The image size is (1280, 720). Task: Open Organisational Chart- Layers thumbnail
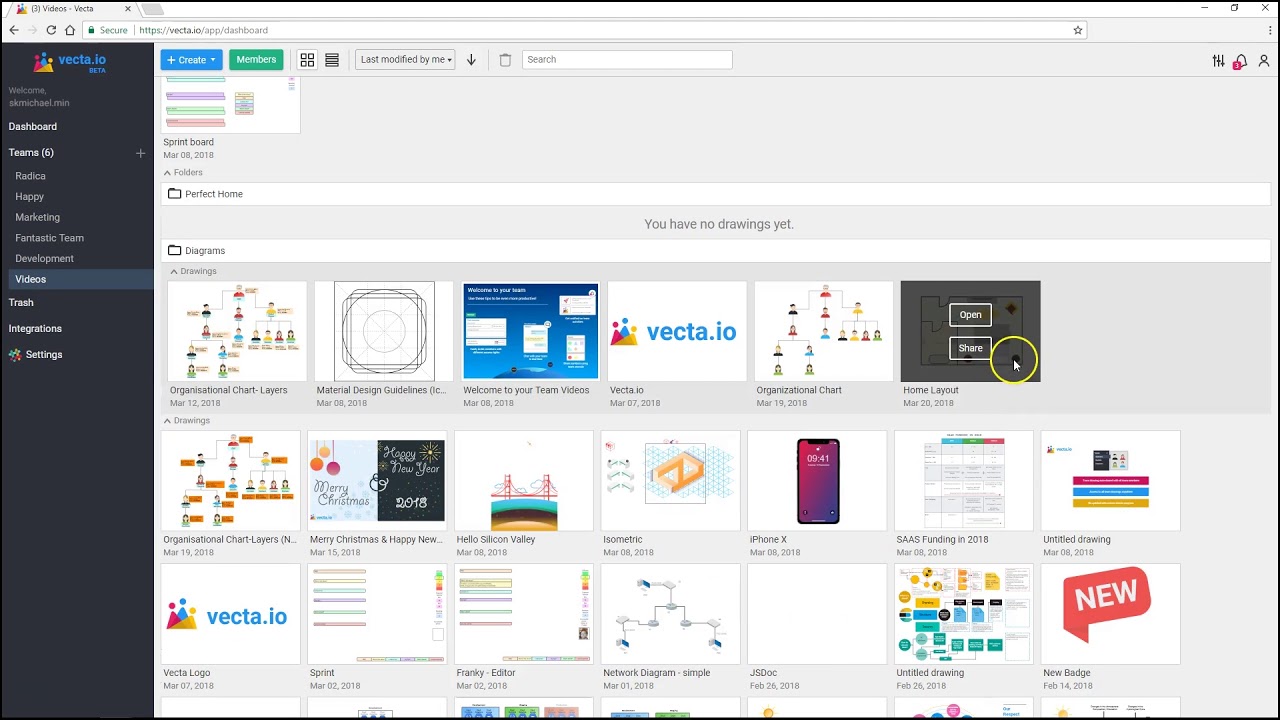tap(237, 331)
